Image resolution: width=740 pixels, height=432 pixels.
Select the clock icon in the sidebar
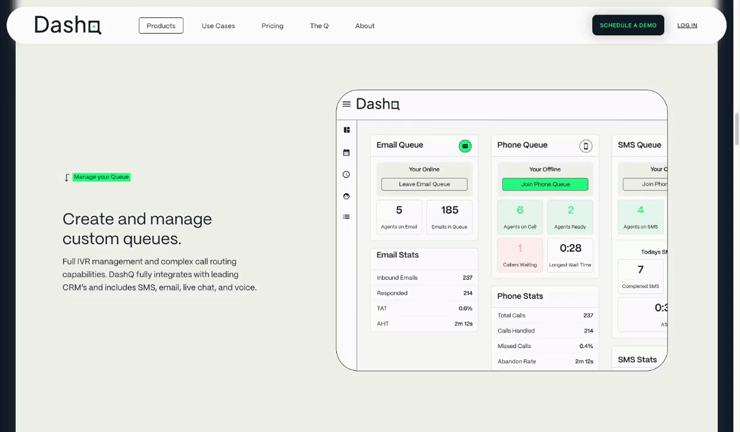tap(346, 175)
